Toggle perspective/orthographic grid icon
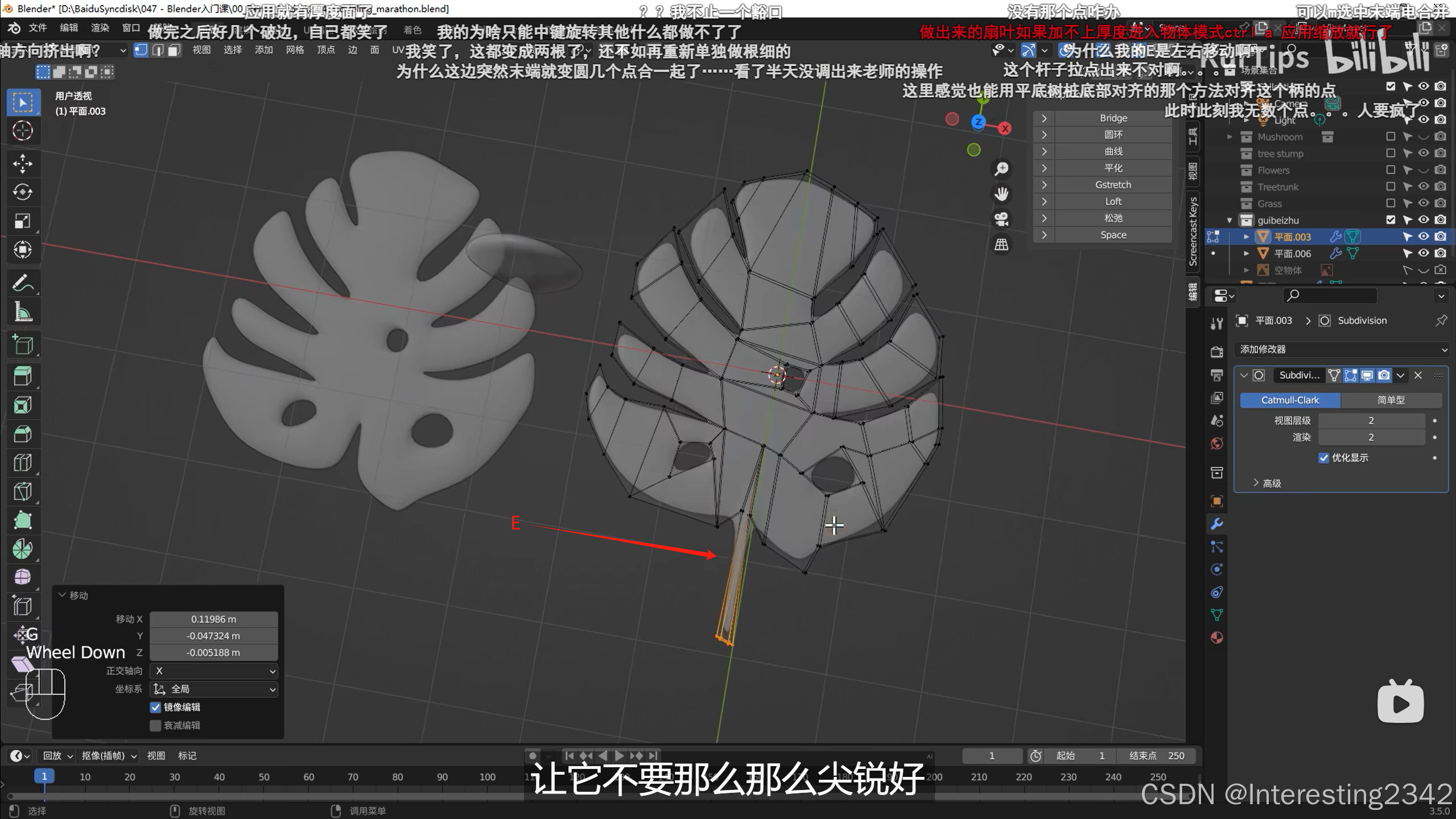This screenshot has height=819, width=1456. [1001, 245]
